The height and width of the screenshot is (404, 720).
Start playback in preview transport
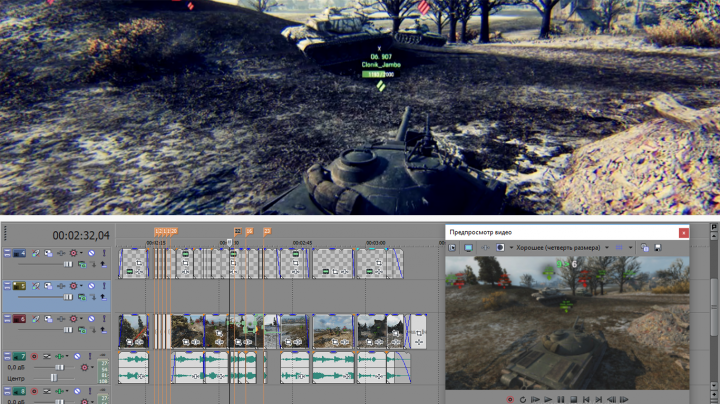click(548, 400)
